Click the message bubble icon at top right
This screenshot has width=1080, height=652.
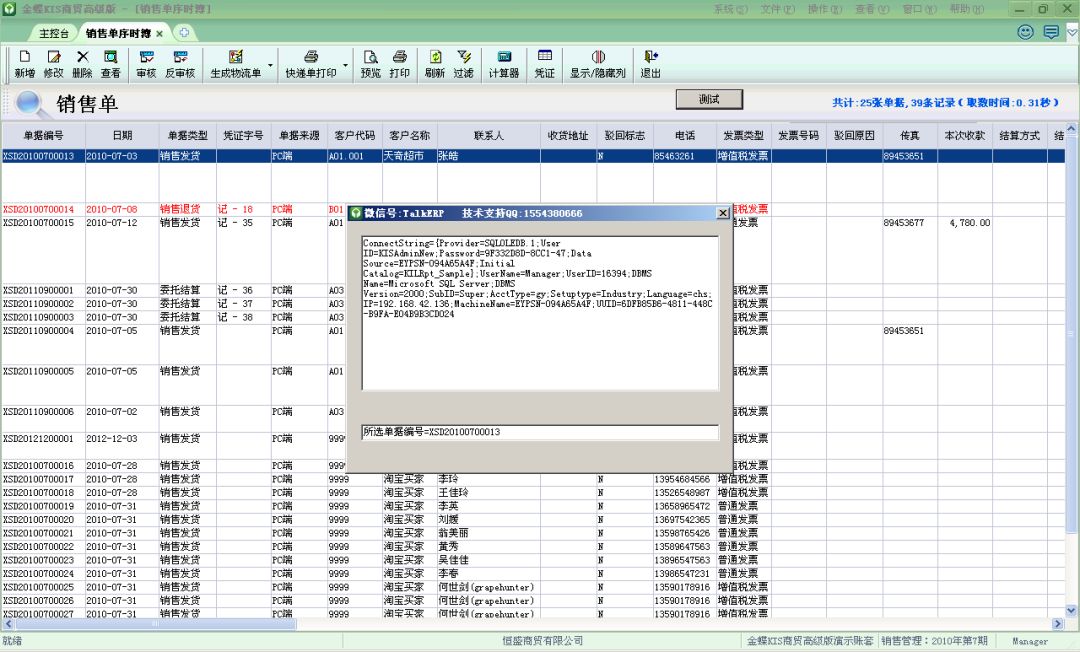pyautogui.click(x=1051, y=32)
